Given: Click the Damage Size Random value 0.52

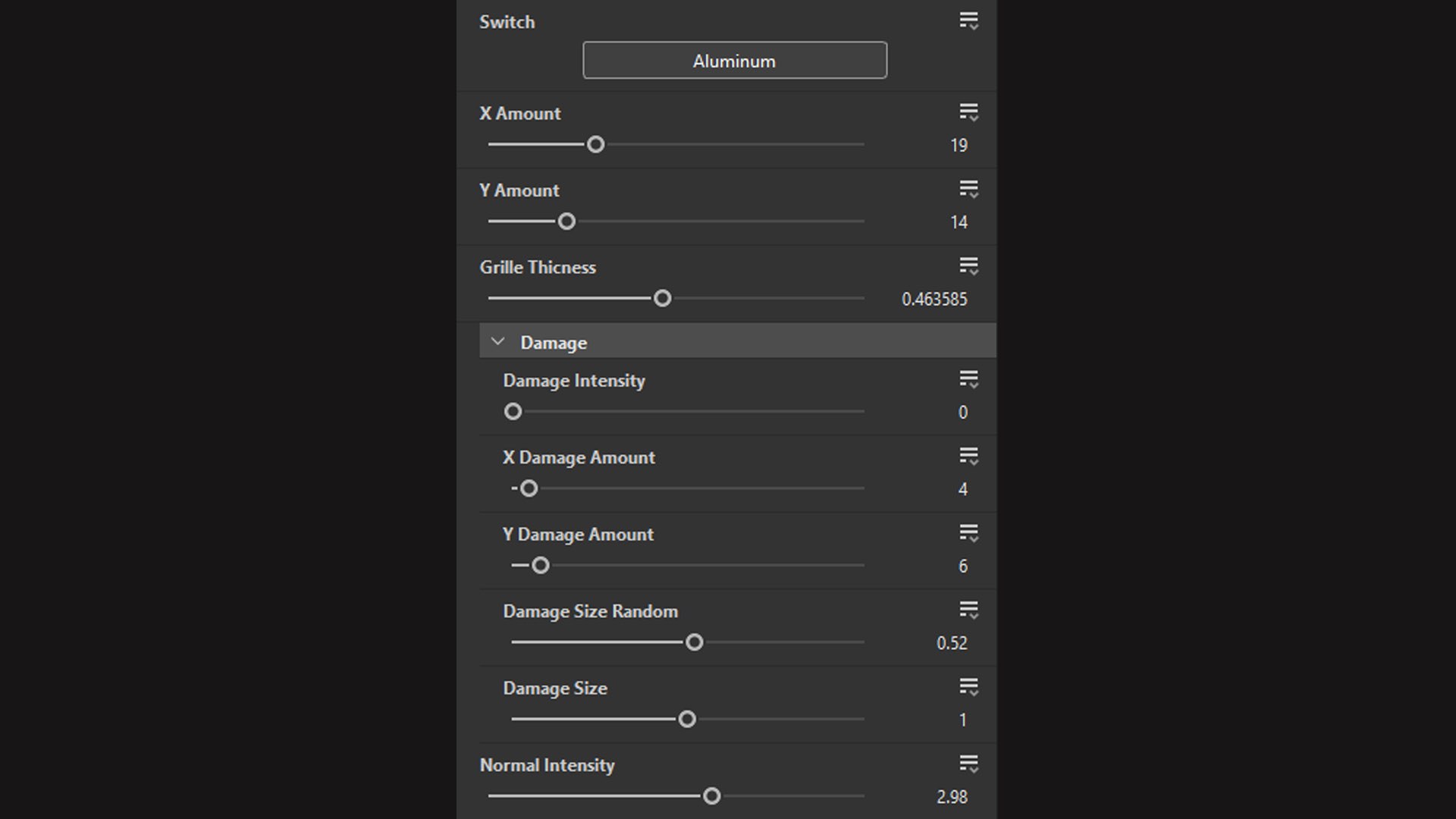Looking at the screenshot, I should coord(951,643).
